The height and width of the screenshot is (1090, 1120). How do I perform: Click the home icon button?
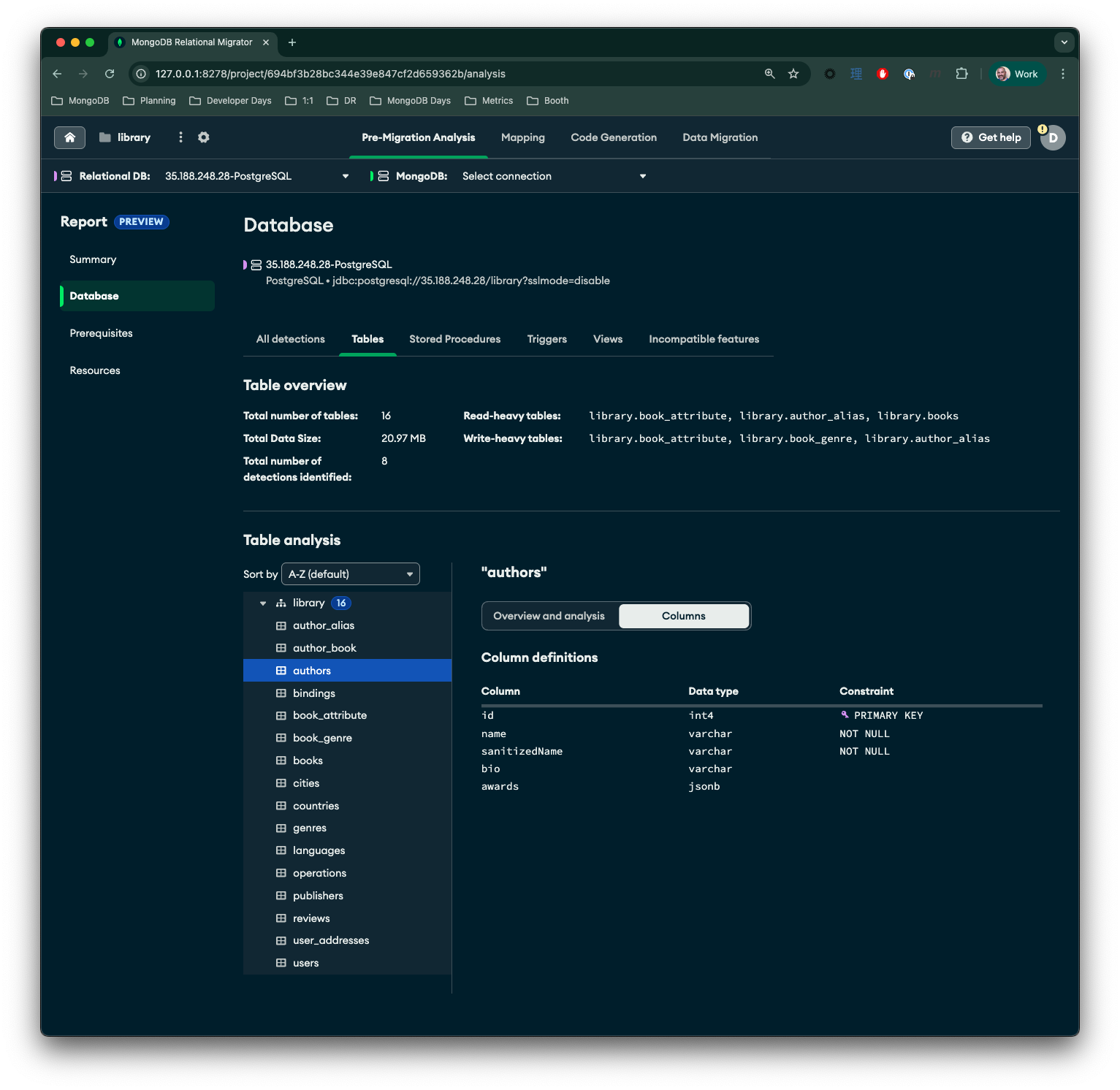click(69, 137)
